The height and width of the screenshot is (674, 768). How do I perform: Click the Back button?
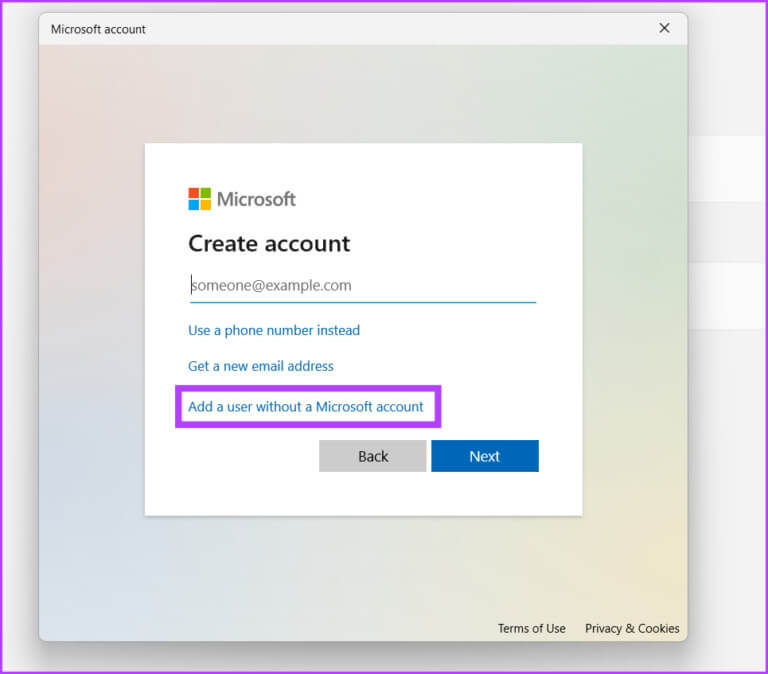372,456
